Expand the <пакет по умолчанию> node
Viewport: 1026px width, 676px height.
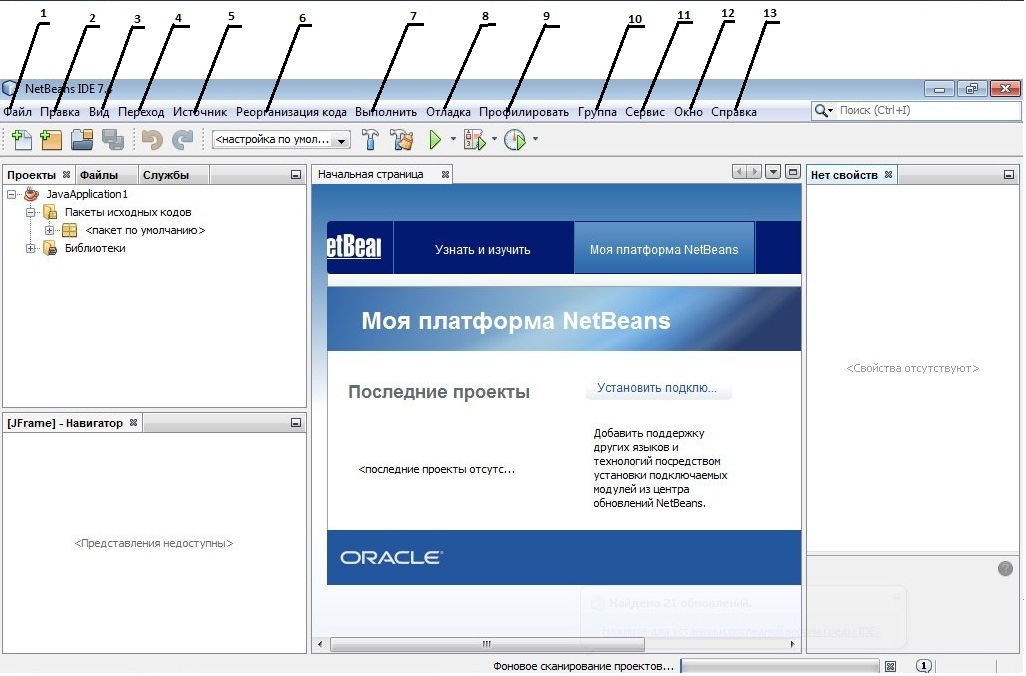(x=49, y=230)
